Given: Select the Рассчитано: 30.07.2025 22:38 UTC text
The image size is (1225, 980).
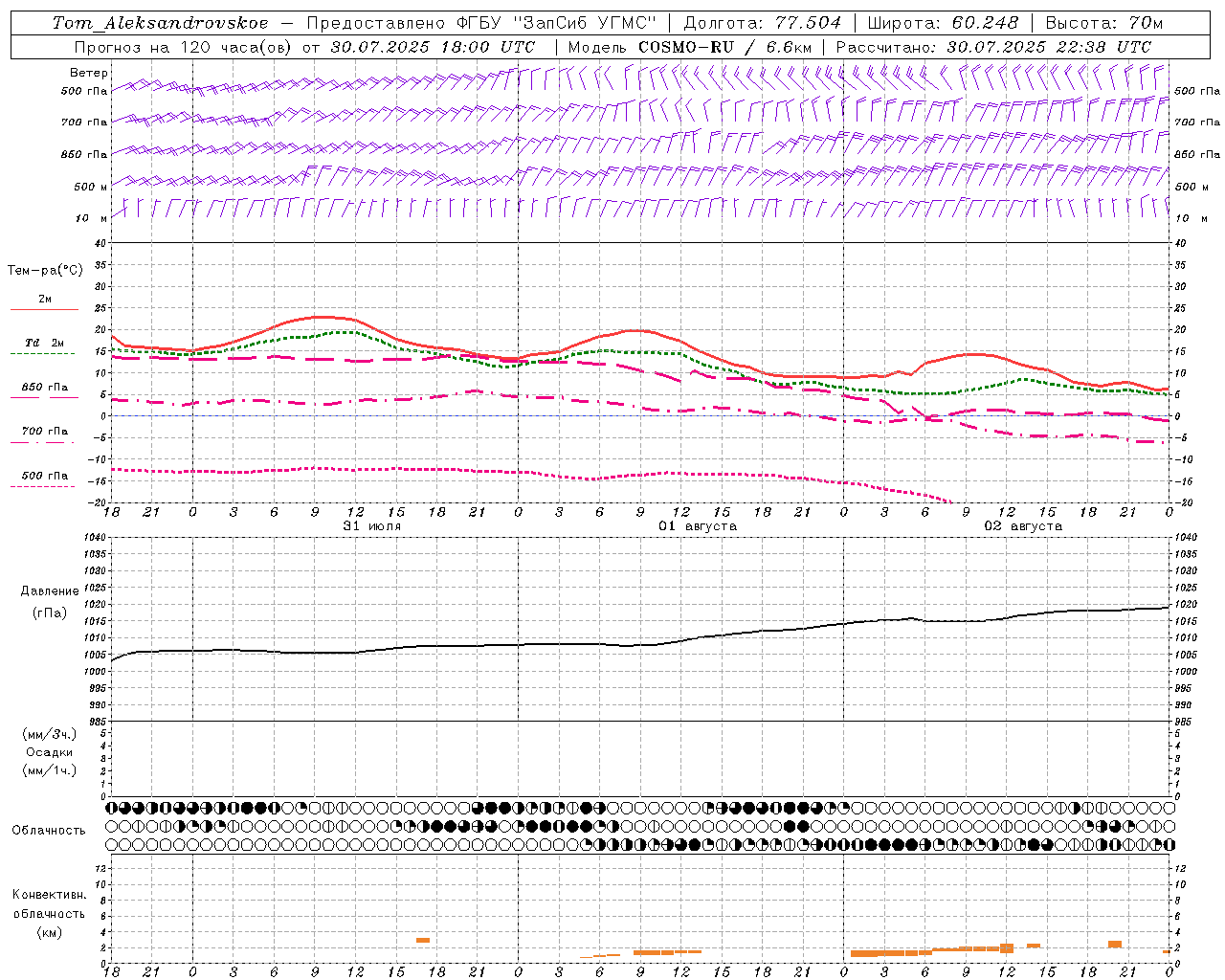Looking at the screenshot, I should pos(993,47).
